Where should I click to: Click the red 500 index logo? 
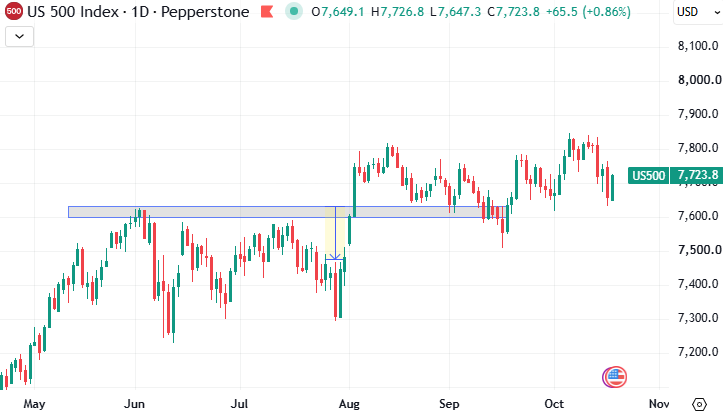(14, 11)
